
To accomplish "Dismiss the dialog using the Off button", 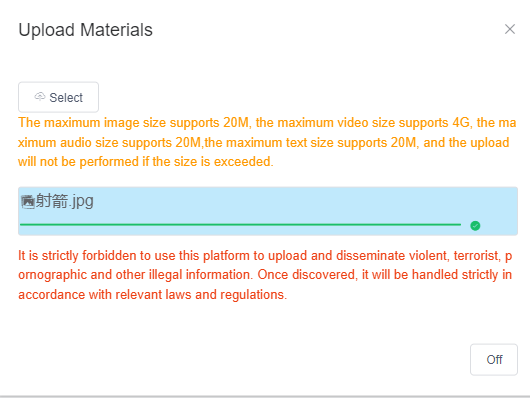I will (x=494, y=359).
